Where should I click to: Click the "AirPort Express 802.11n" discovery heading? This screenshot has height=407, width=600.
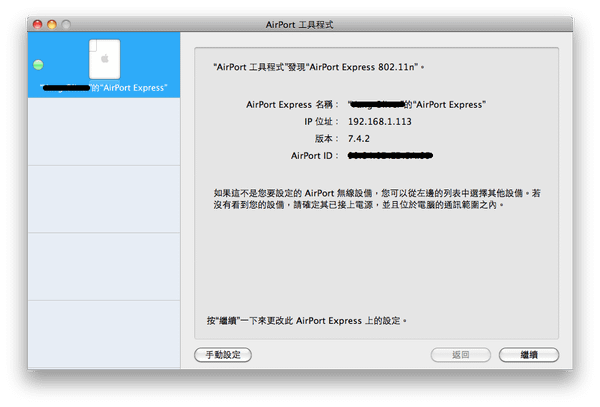(319, 67)
